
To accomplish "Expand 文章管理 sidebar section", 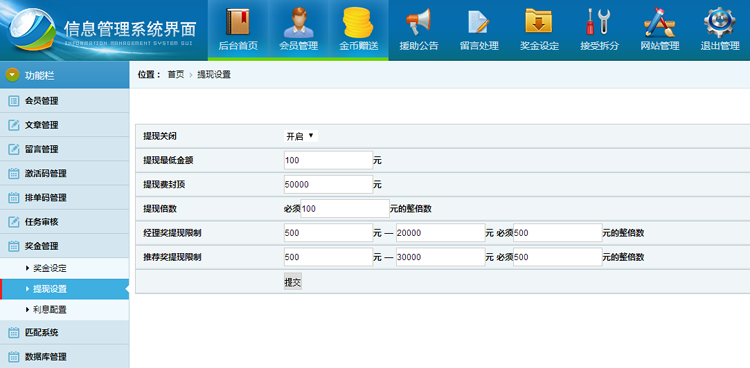I will point(65,125).
